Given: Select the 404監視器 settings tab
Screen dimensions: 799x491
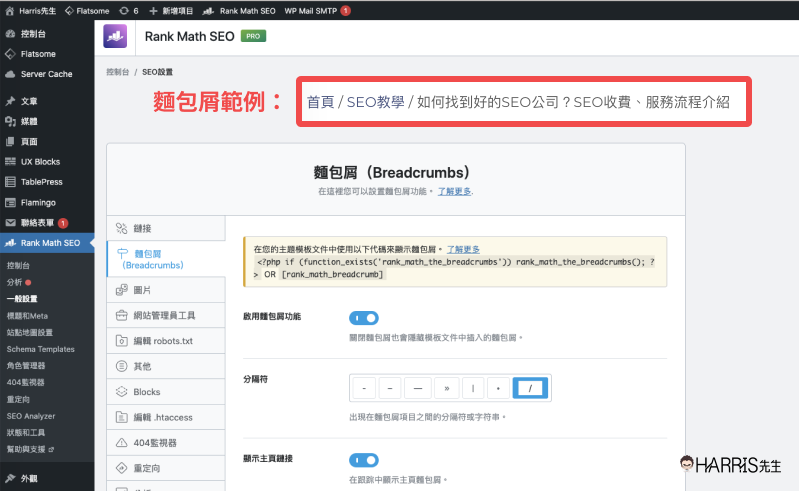Looking at the screenshot, I should (x=166, y=443).
